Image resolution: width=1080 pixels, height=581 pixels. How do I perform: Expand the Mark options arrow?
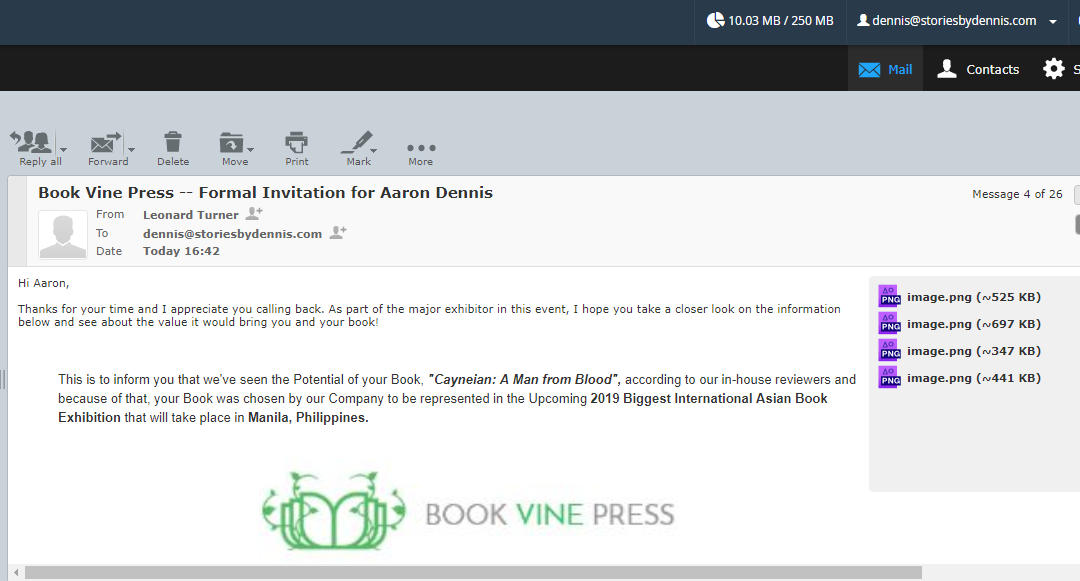pos(374,149)
